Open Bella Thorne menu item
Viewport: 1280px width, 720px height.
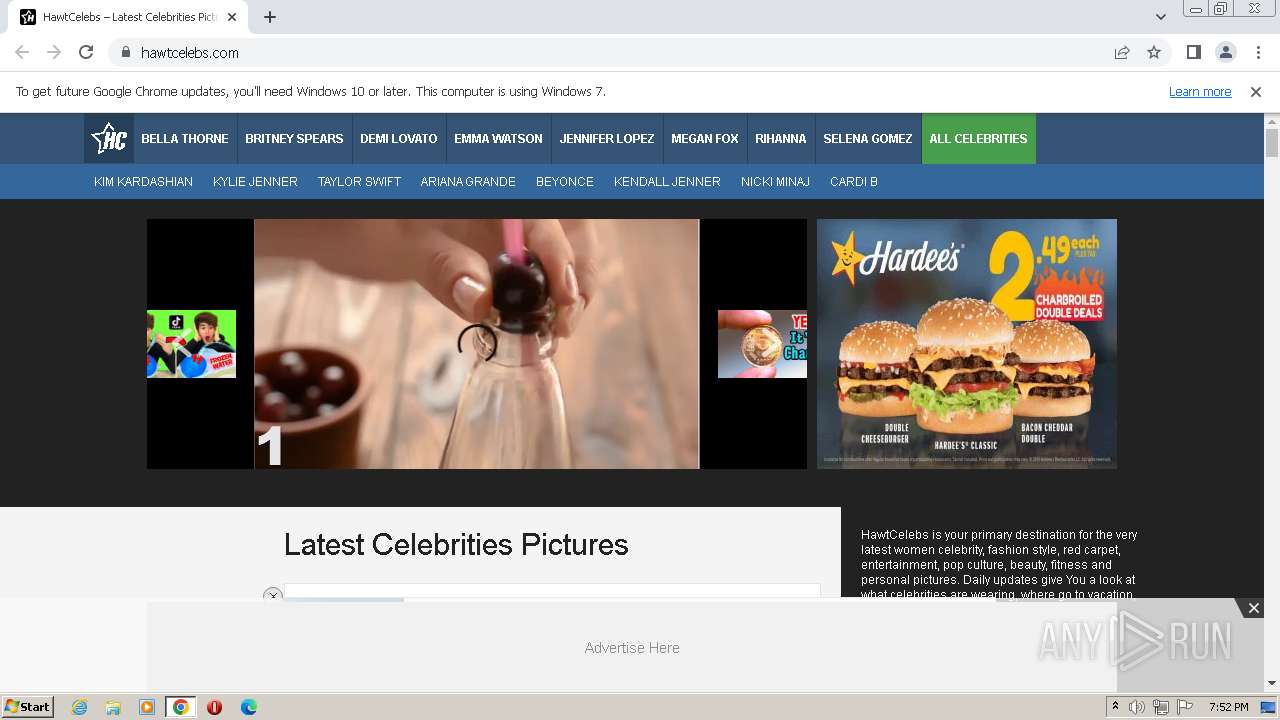[x=185, y=139]
